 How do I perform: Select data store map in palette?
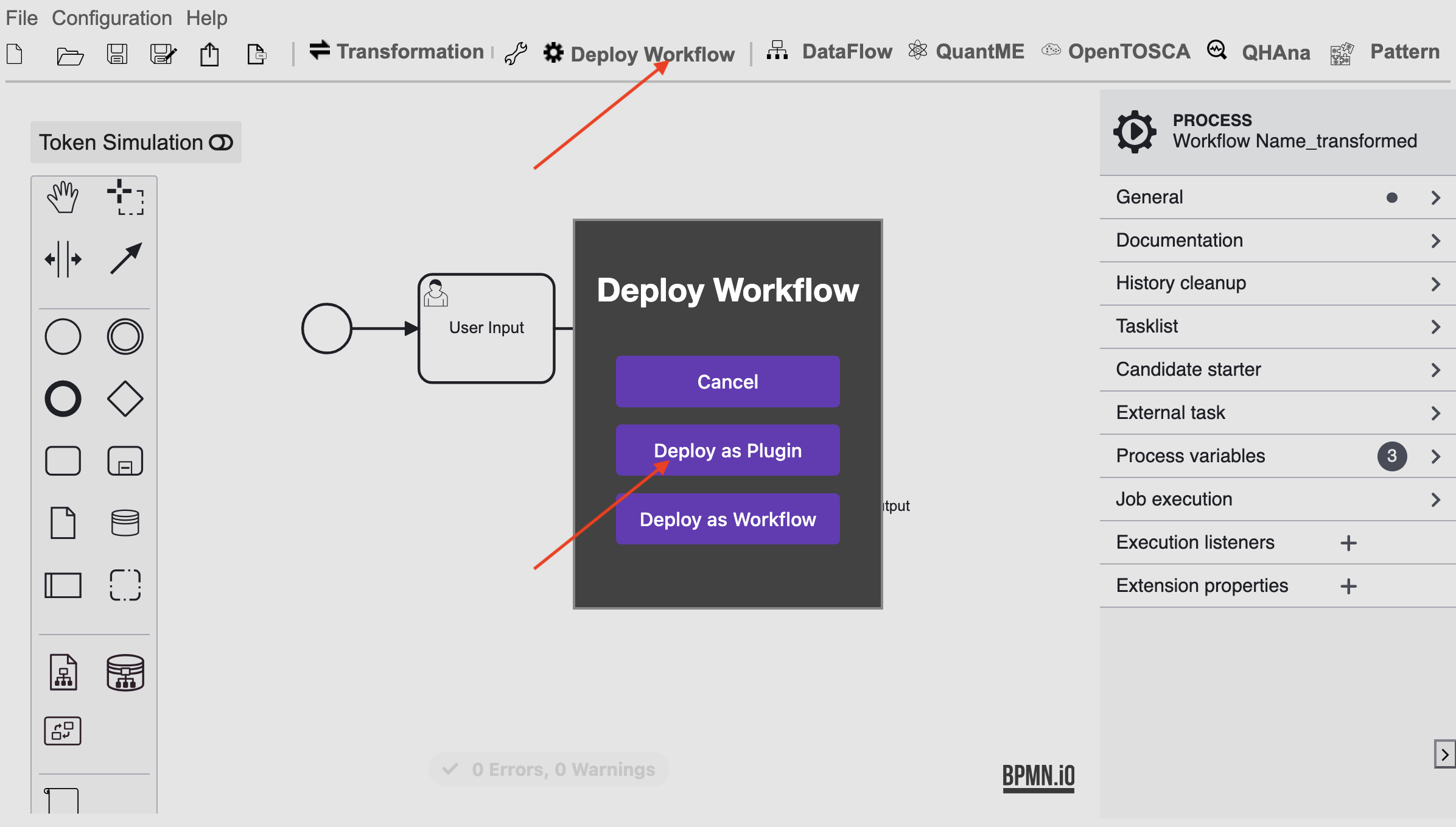(x=125, y=672)
